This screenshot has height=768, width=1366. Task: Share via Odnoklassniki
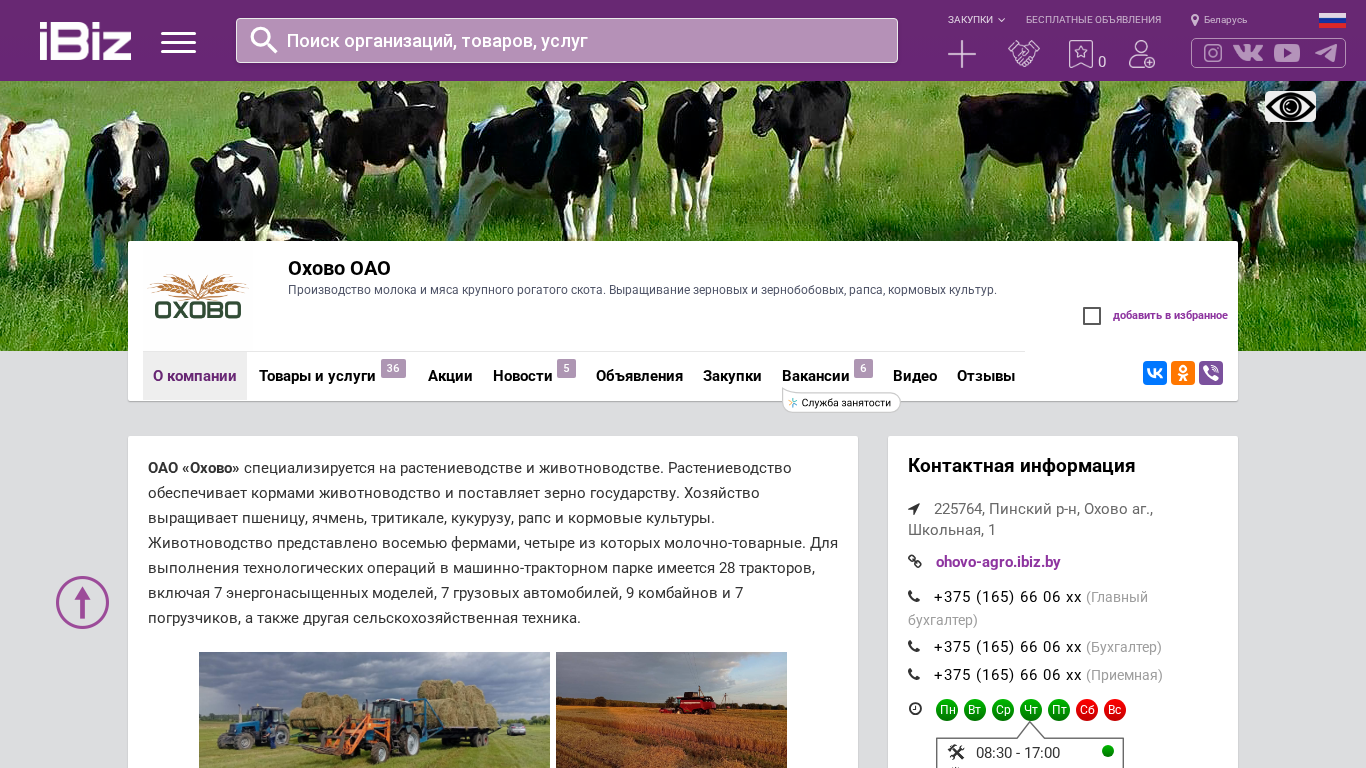1183,373
